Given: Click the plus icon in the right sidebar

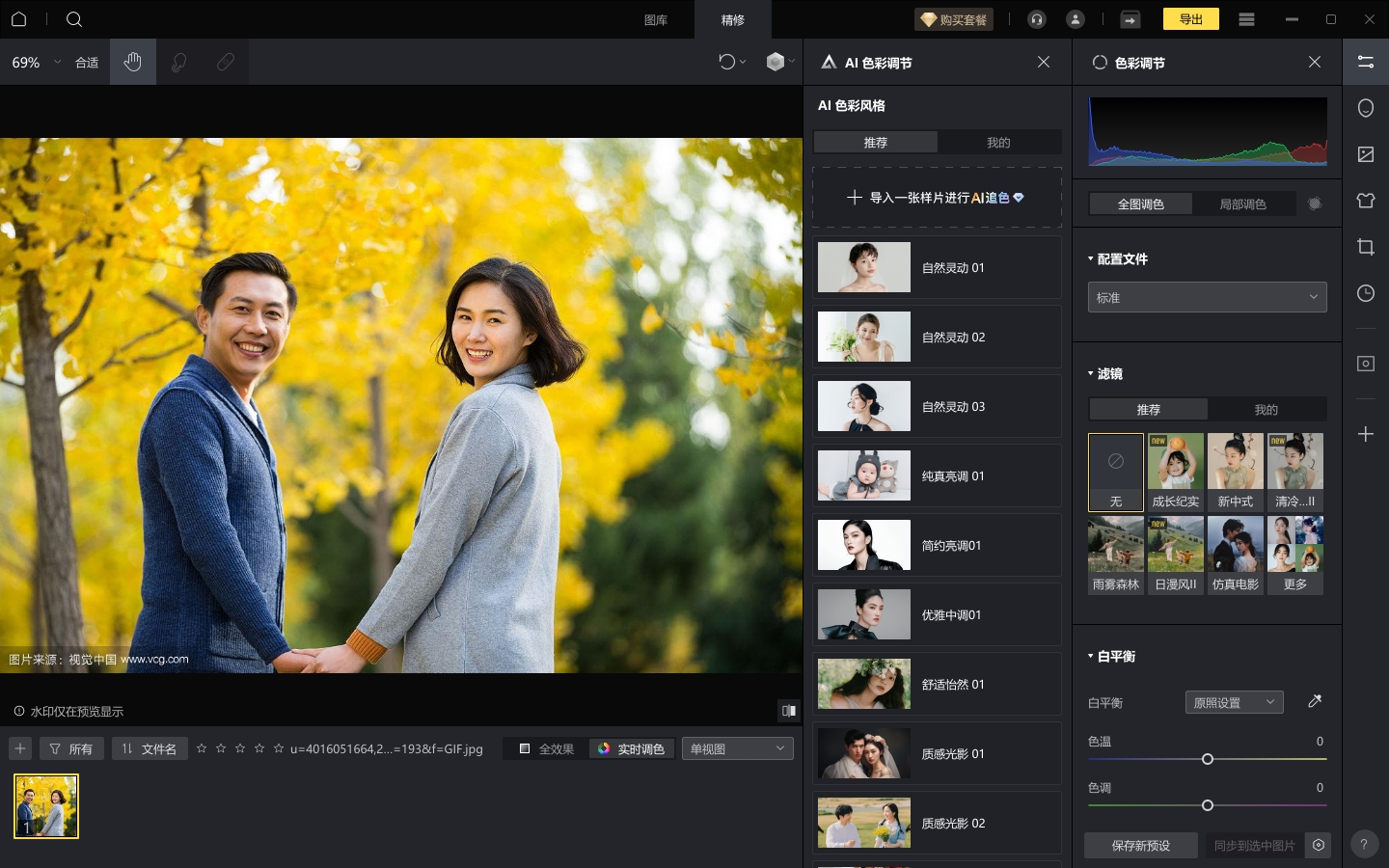Looking at the screenshot, I should [x=1366, y=434].
